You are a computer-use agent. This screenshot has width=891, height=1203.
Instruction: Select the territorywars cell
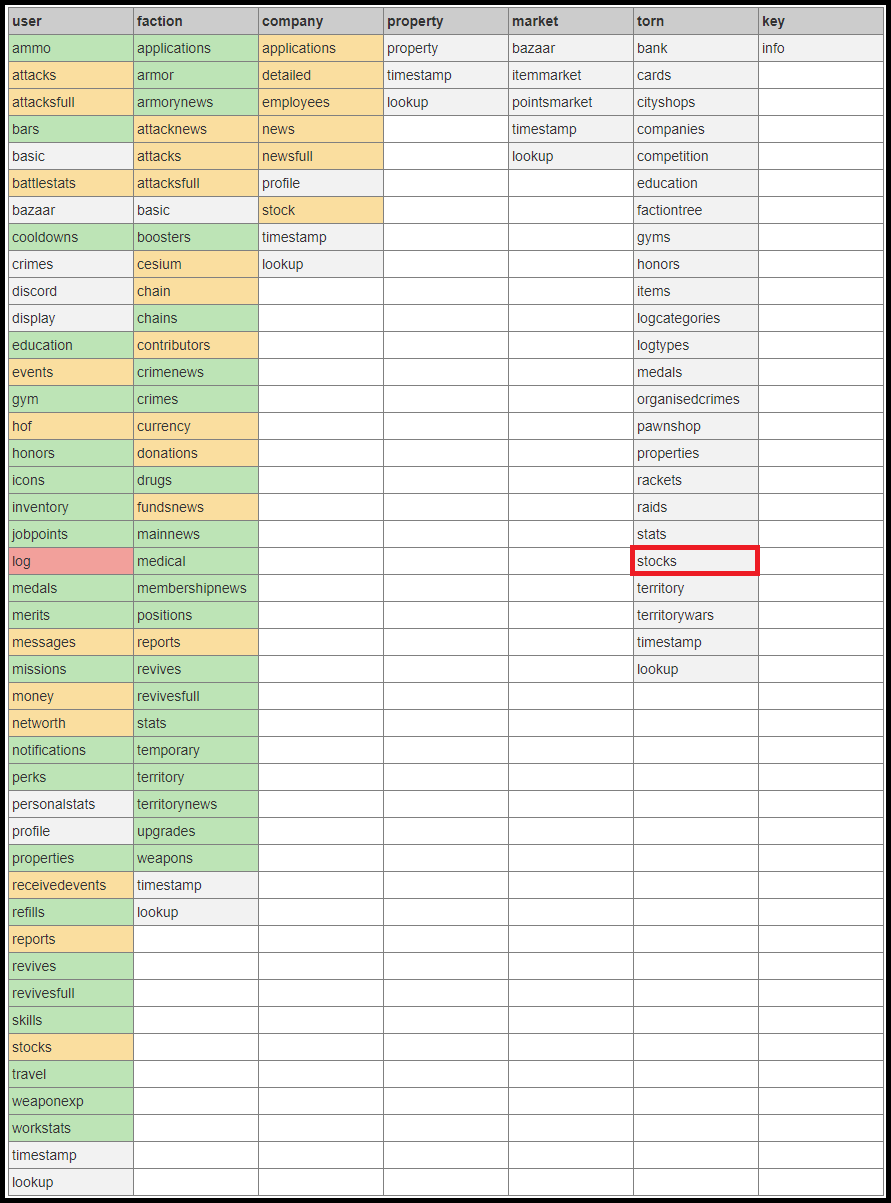pos(696,615)
